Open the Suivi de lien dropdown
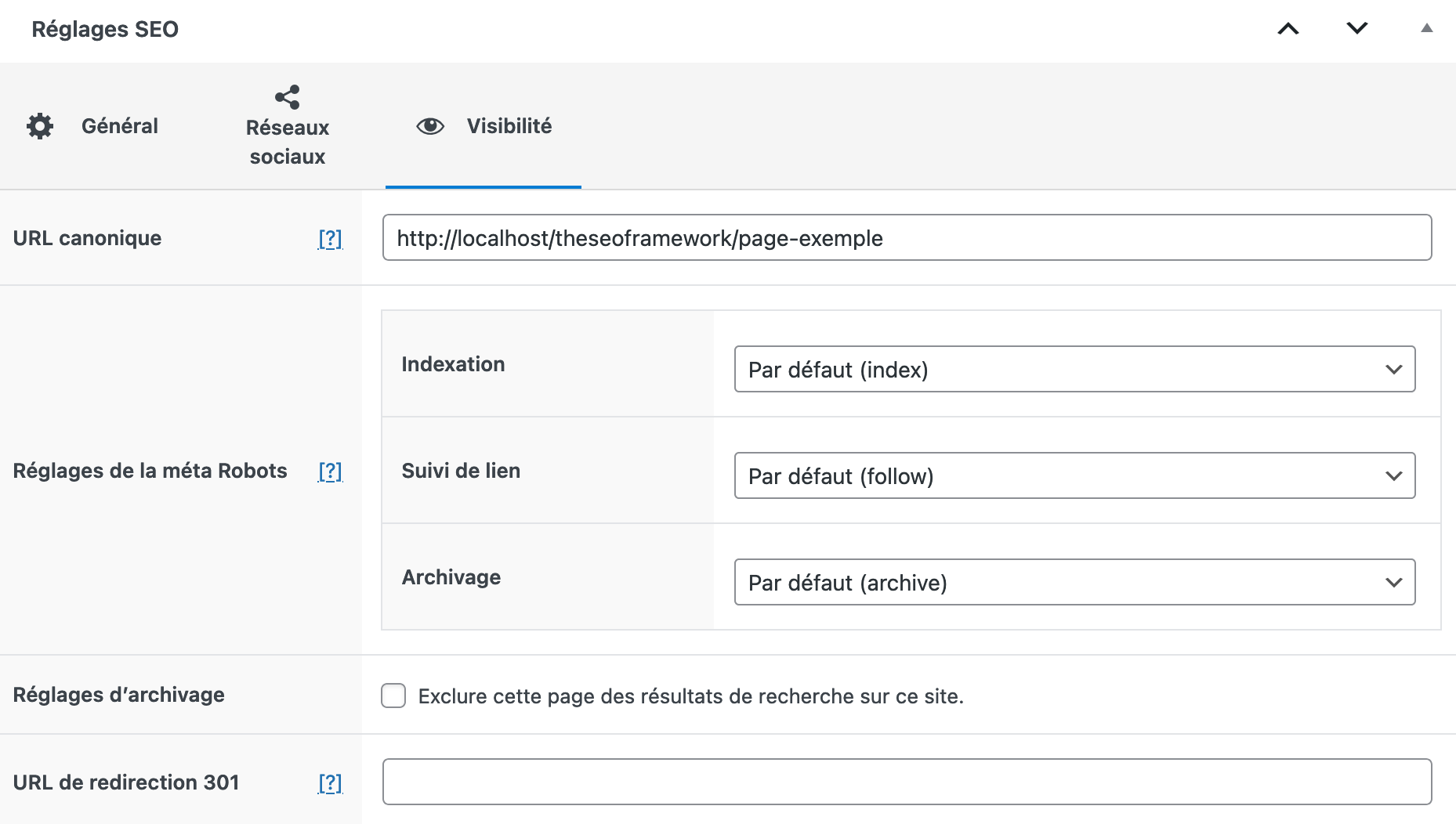1456x824 pixels. [1074, 475]
